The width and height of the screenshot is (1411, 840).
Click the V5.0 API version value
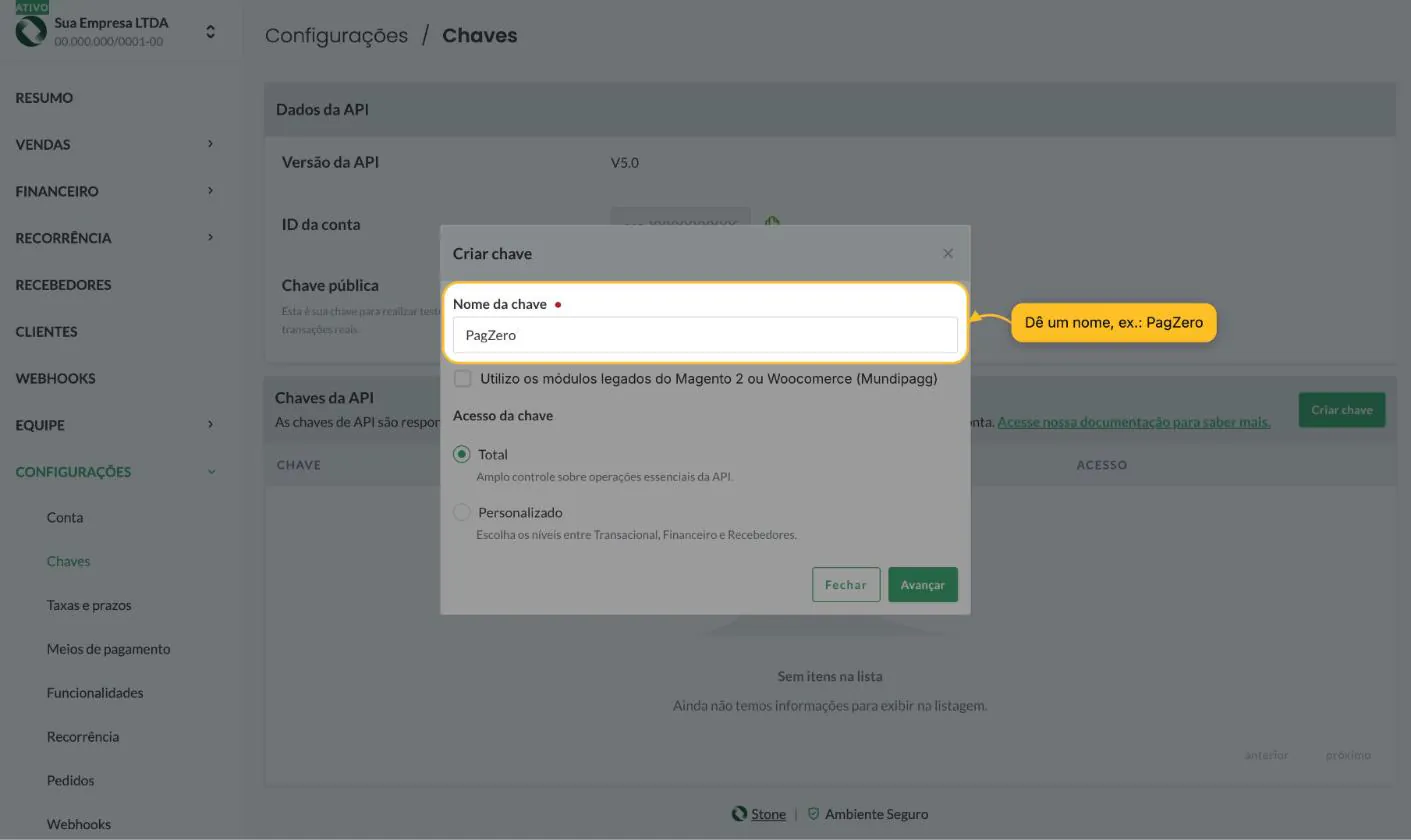[x=625, y=163]
